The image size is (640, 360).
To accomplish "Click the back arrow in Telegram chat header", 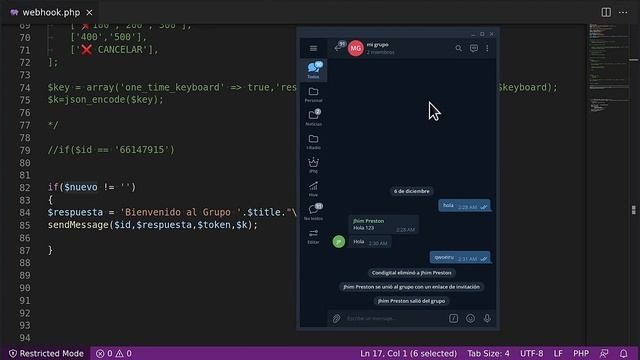I will coord(338,48).
